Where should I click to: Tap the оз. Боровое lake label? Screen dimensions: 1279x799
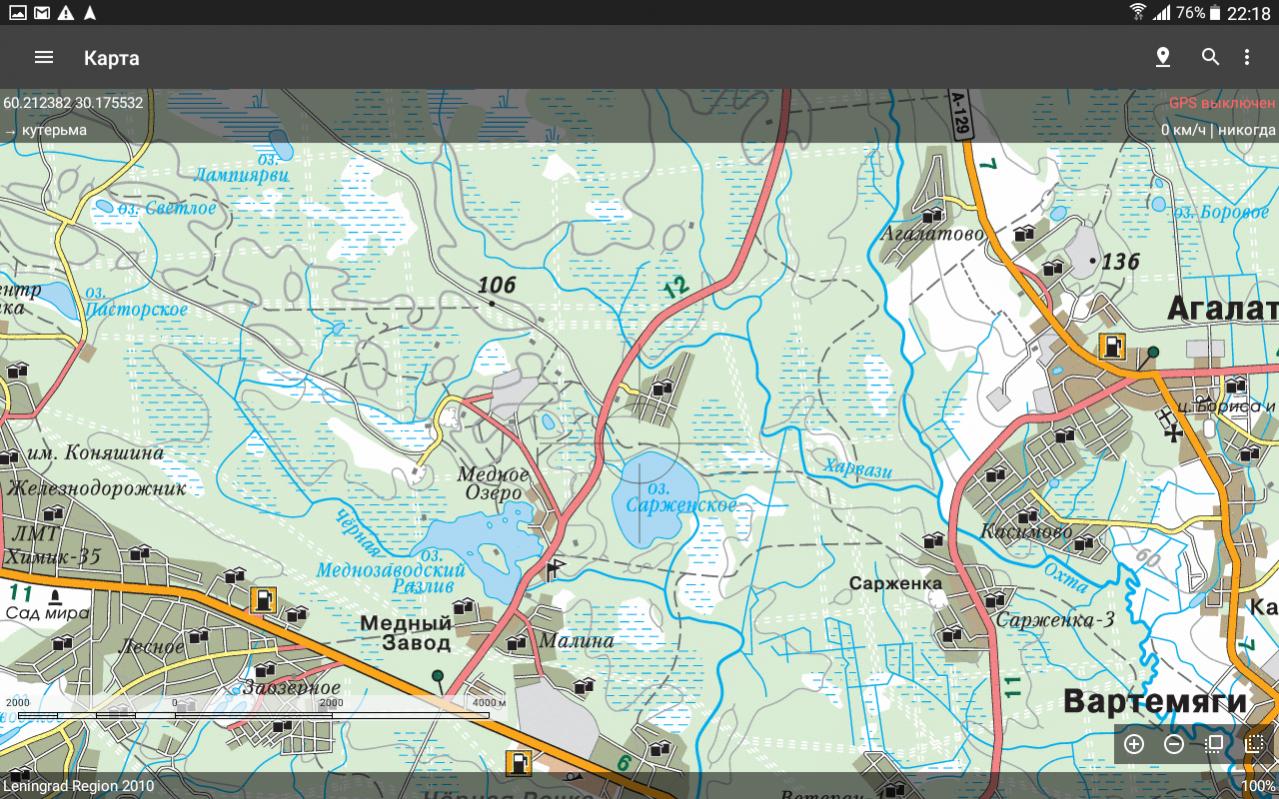[1221, 213]
